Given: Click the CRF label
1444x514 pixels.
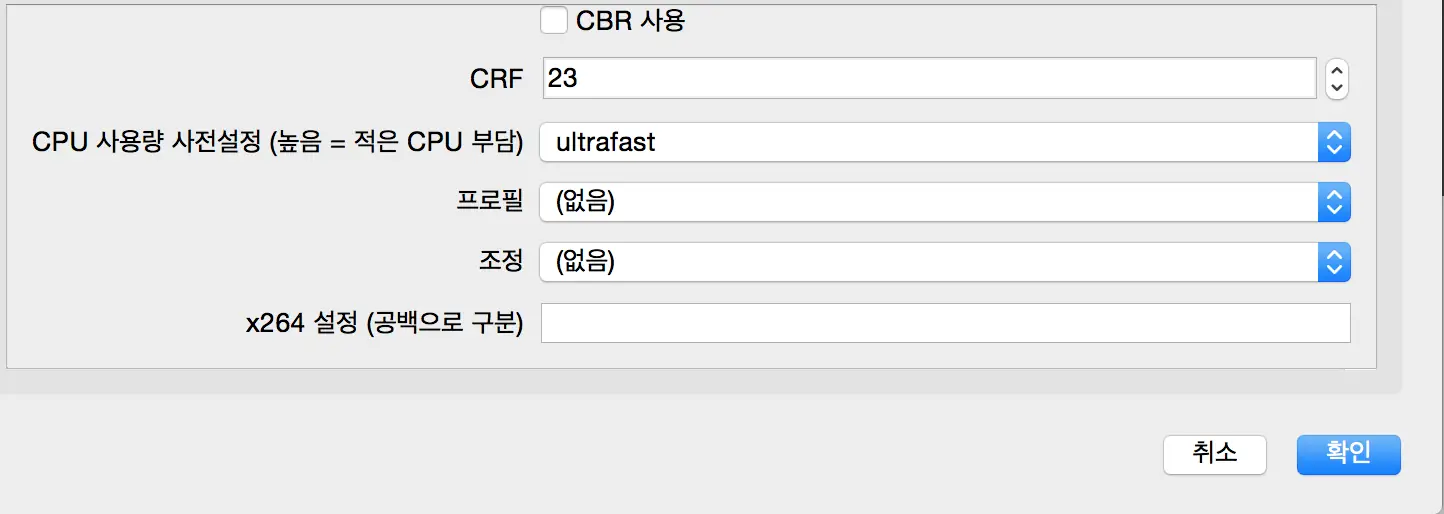Looking at the screenshot, I should pos(497,79).
